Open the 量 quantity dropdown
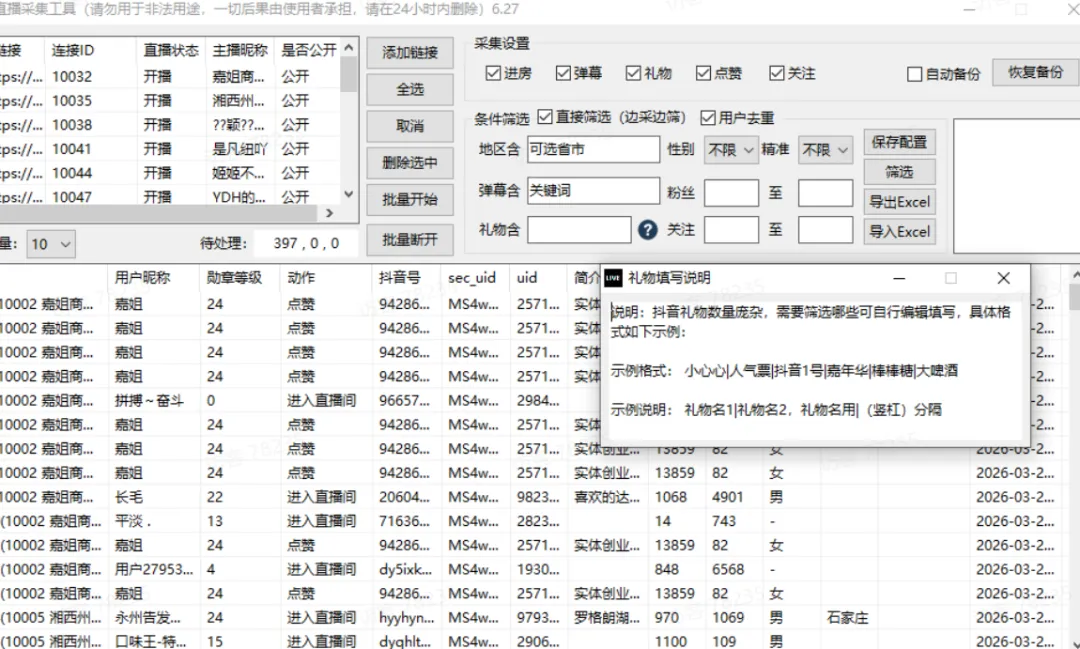Viewport: 1080px width, 649px height. [50, 243]
